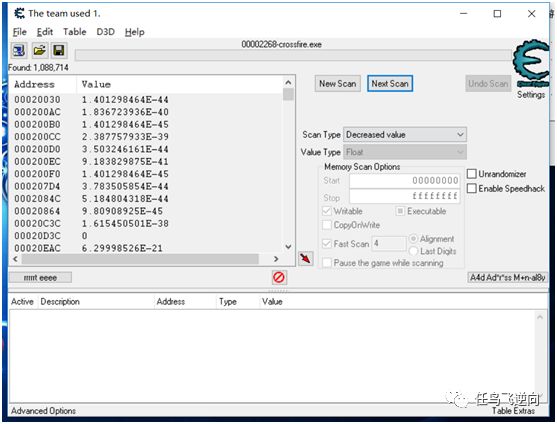Open the Scan Type dropdown
The width and height of the screenshot is (557, 424).
[x=405, y=135]
